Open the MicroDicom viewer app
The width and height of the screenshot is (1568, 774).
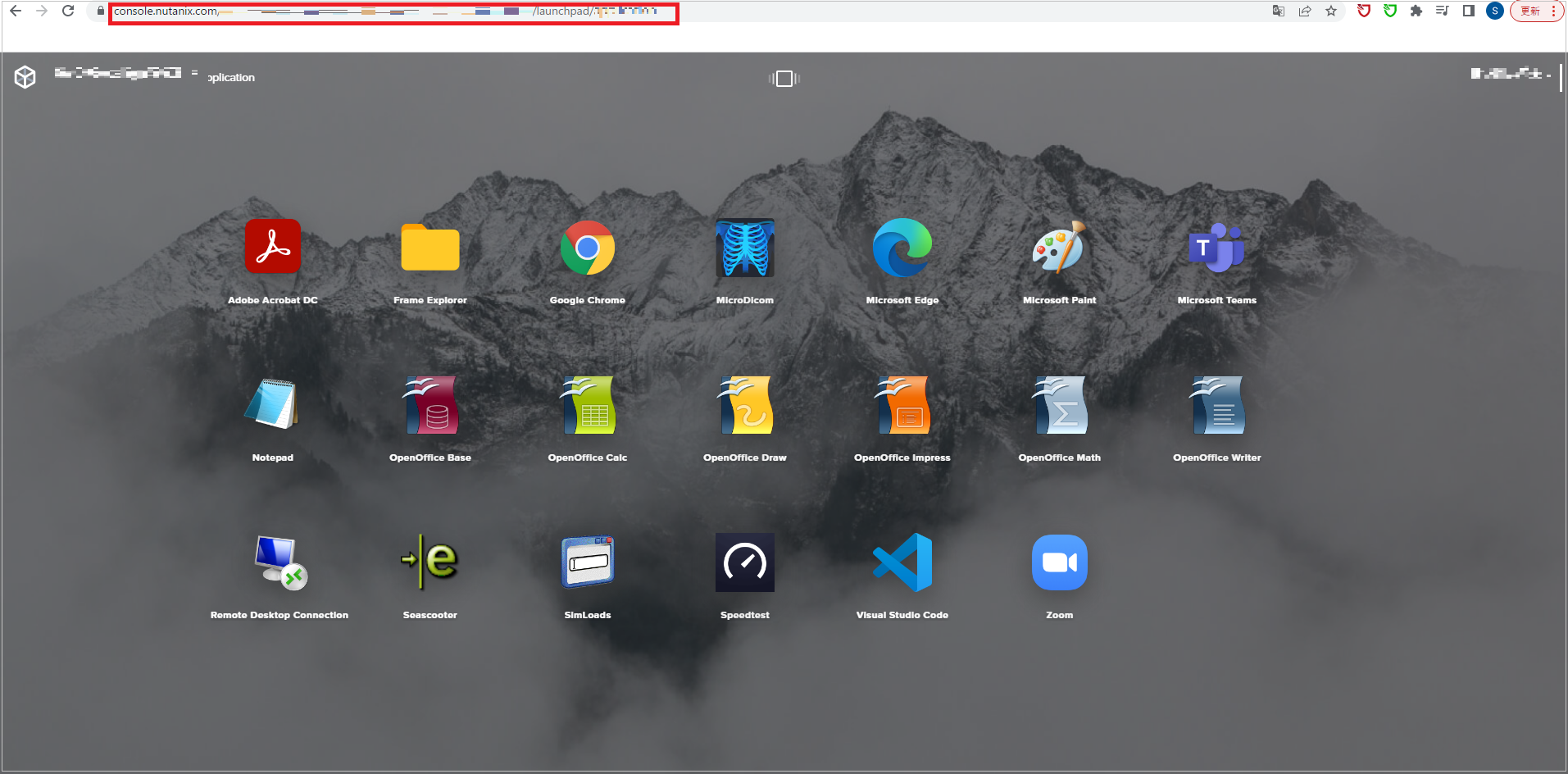pyautogui.click(x=745, y=247)
